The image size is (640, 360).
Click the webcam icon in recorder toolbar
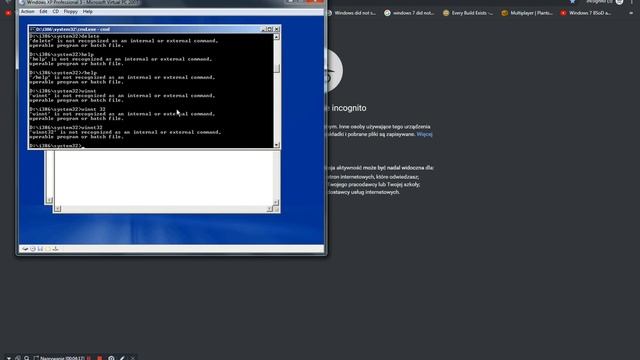pos(111,358)
